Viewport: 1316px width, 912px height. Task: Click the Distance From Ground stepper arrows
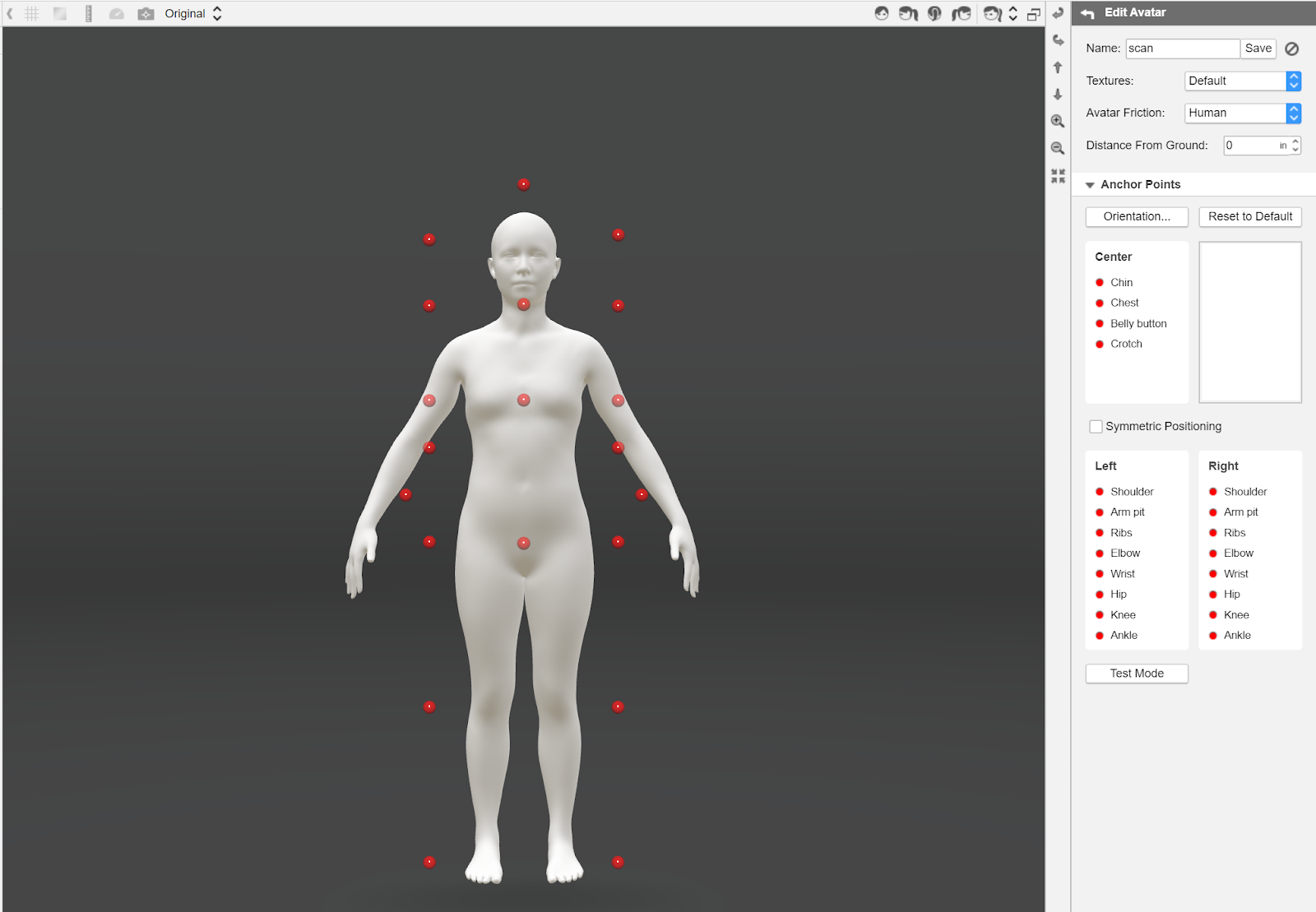coord(1295,146)
